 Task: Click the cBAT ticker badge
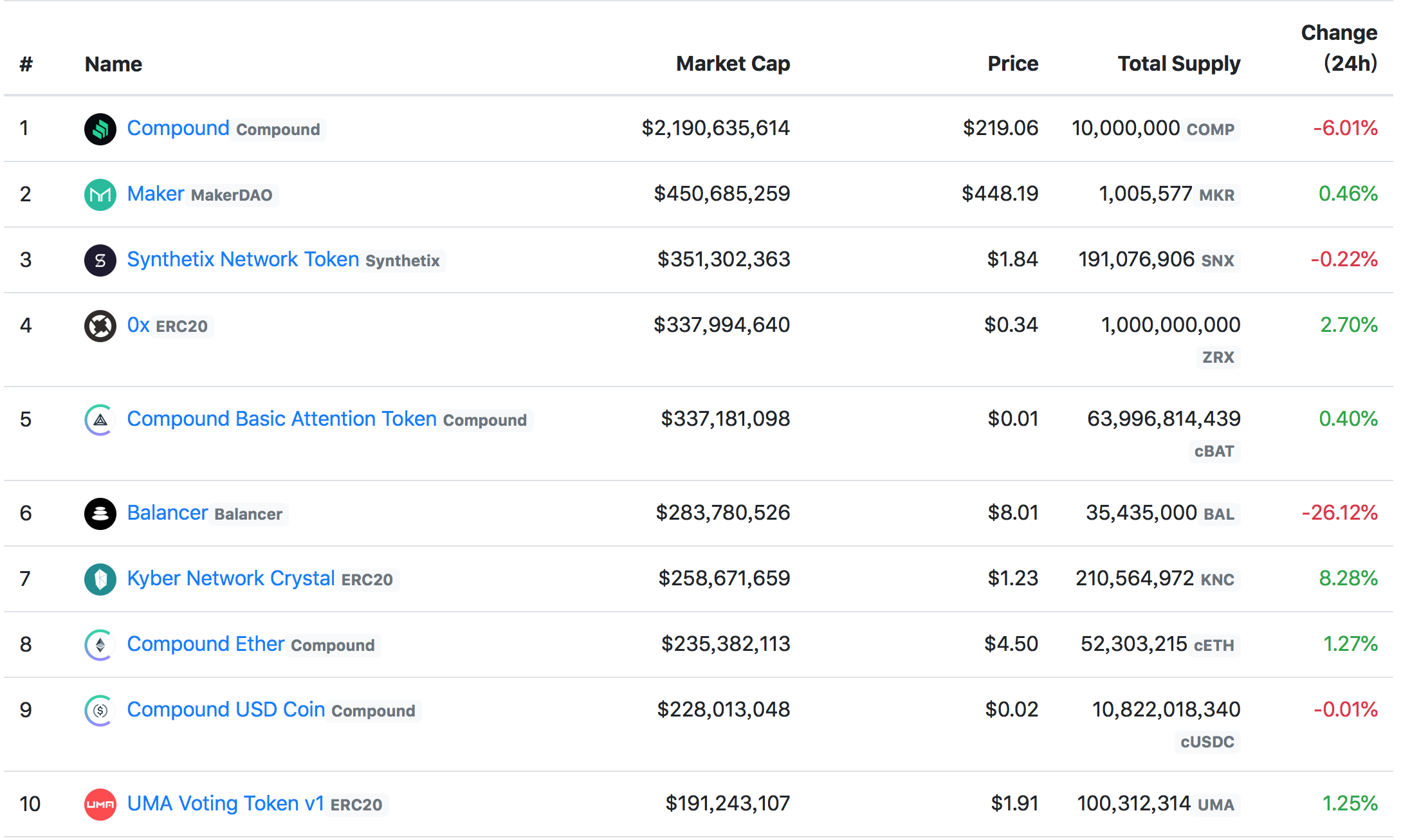(x=1214, y=451)
